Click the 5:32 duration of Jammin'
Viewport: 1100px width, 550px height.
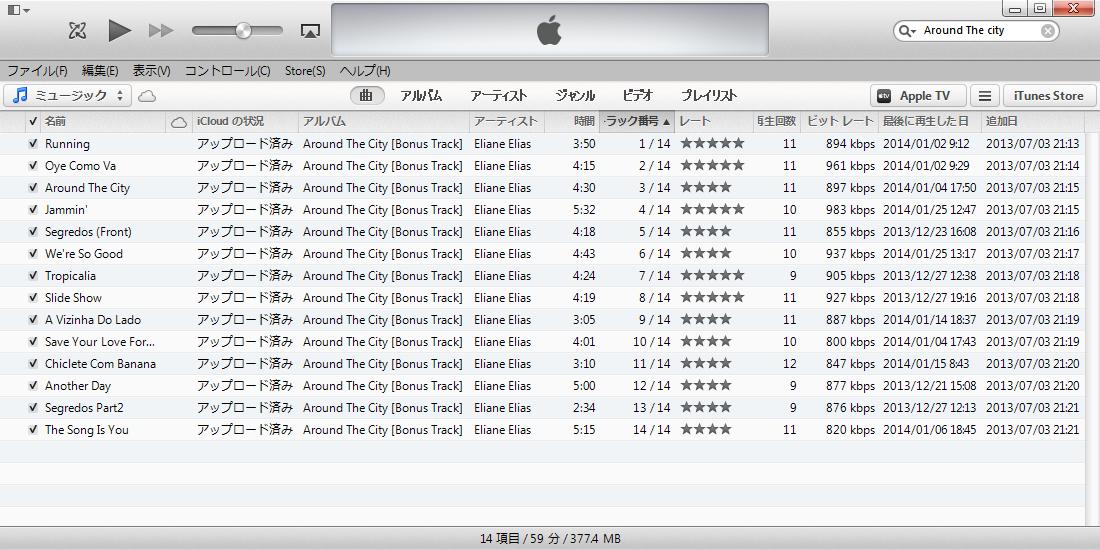(584, 210)
